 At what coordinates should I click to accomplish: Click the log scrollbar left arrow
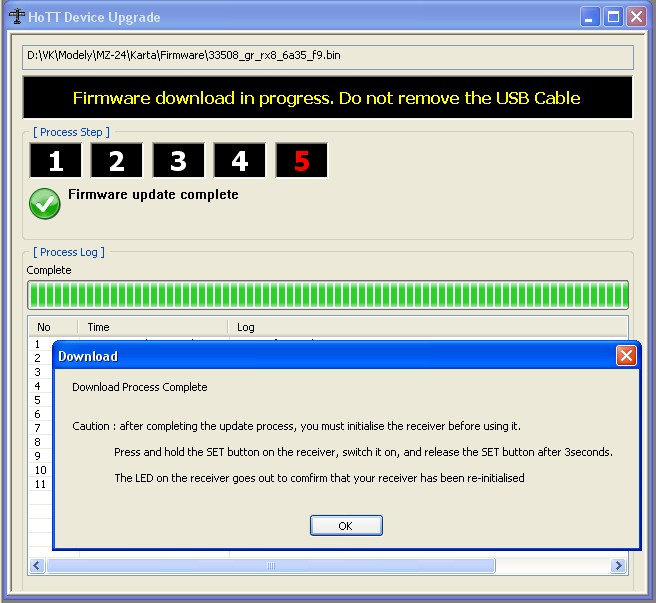[x=38, y=565]
